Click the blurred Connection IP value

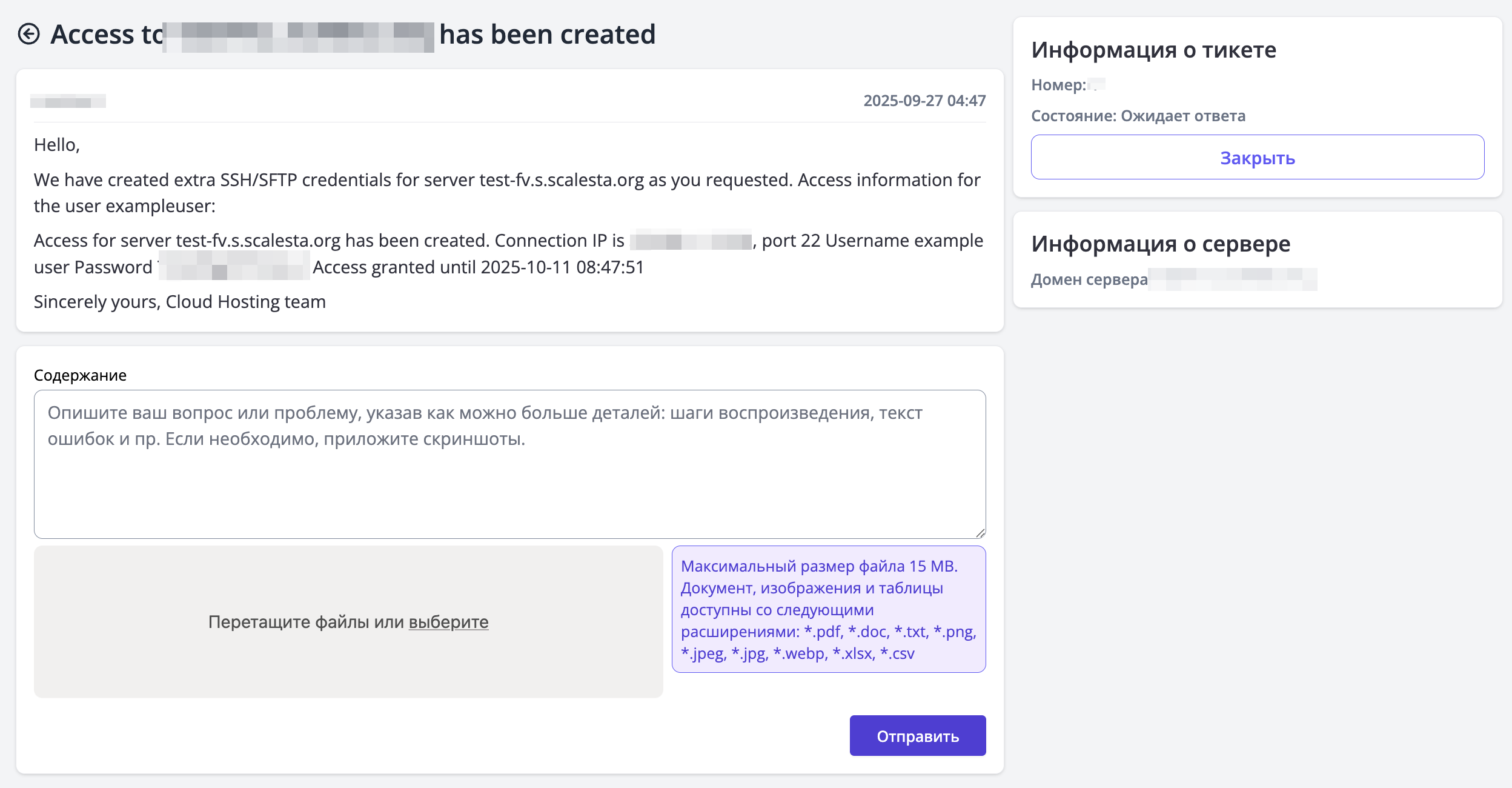click(691, 241)
